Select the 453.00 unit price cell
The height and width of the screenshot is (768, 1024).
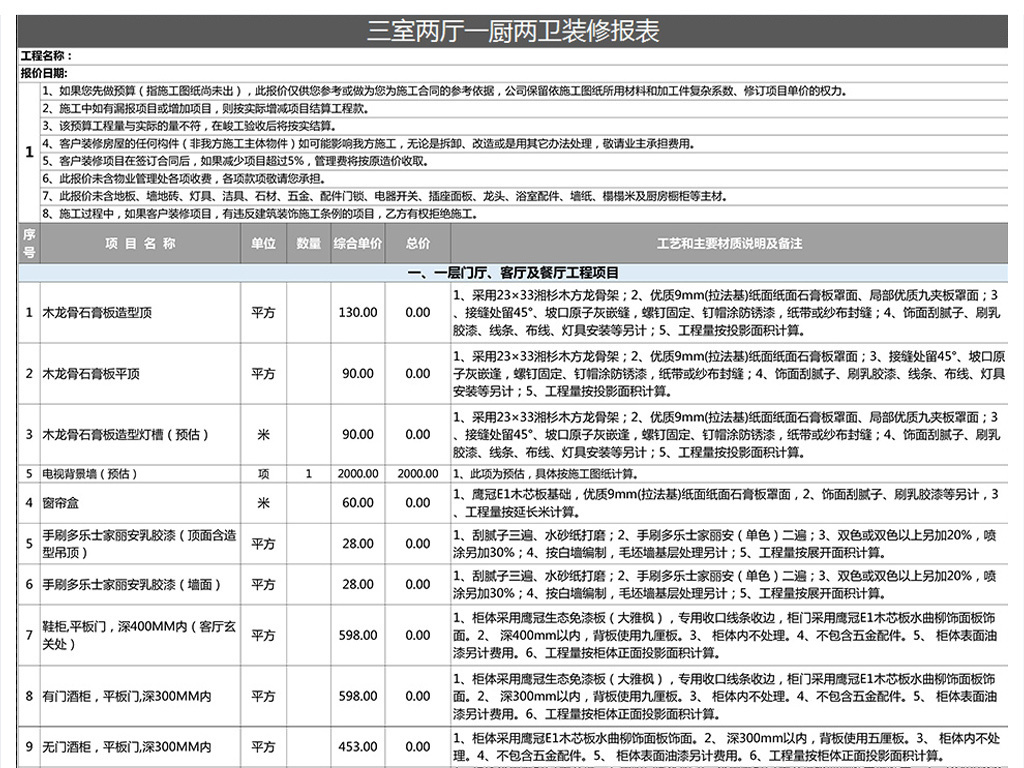pos(357,747)
